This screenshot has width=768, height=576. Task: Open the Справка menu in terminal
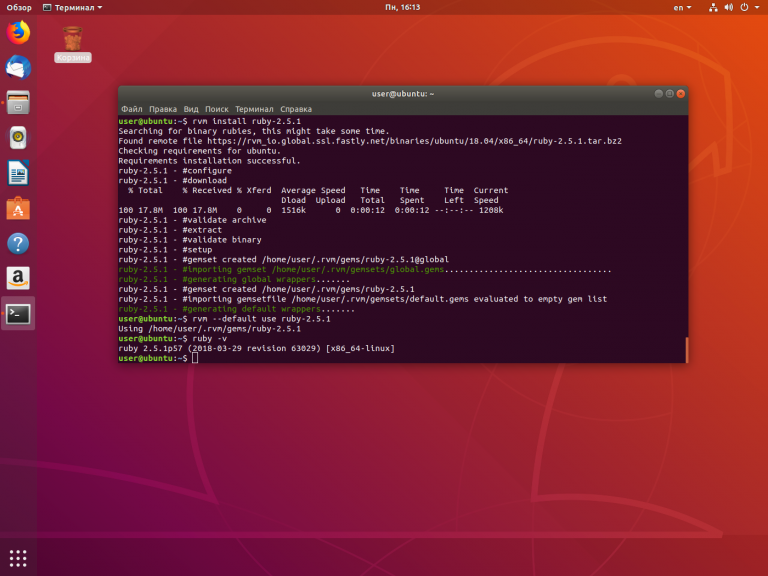(296, 108)
